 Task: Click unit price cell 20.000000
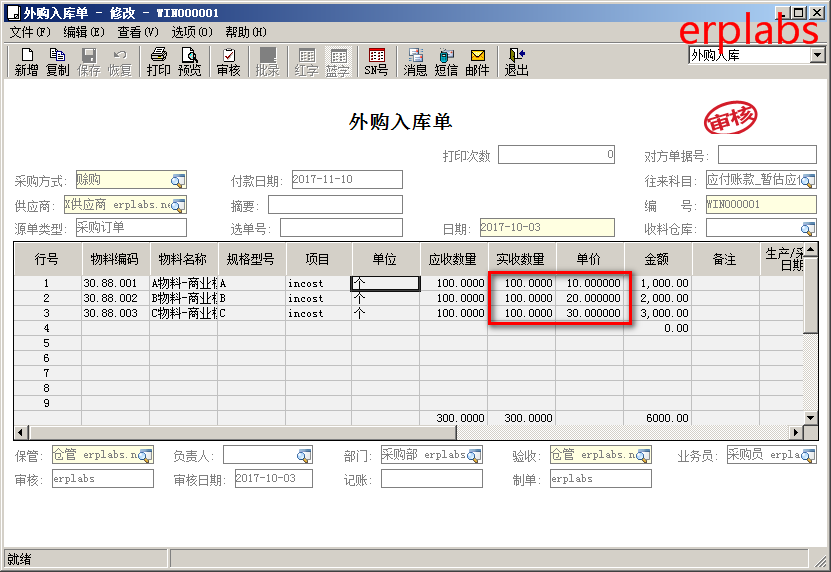coord(589,298)
